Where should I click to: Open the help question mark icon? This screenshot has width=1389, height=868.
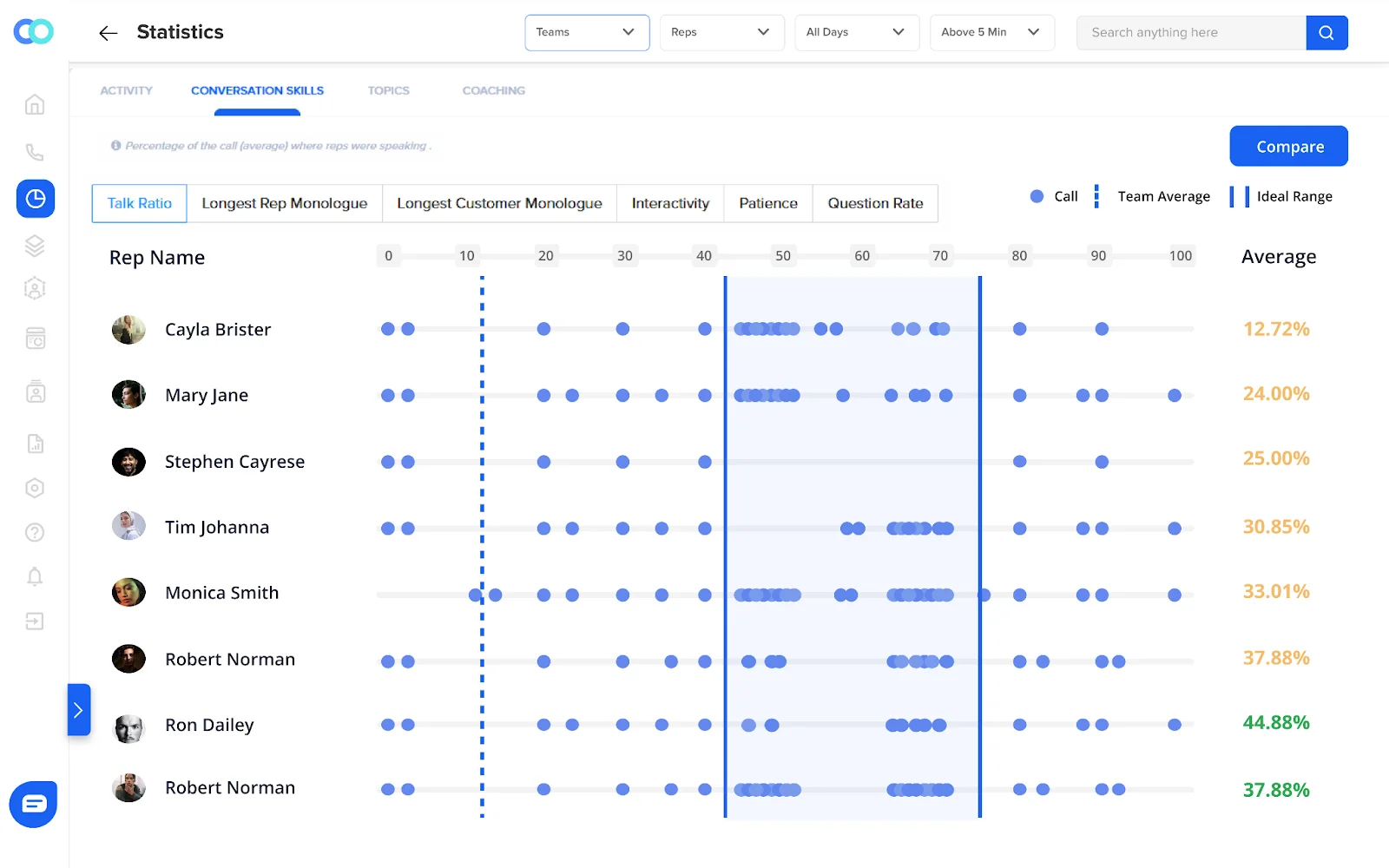click(35, 532)
